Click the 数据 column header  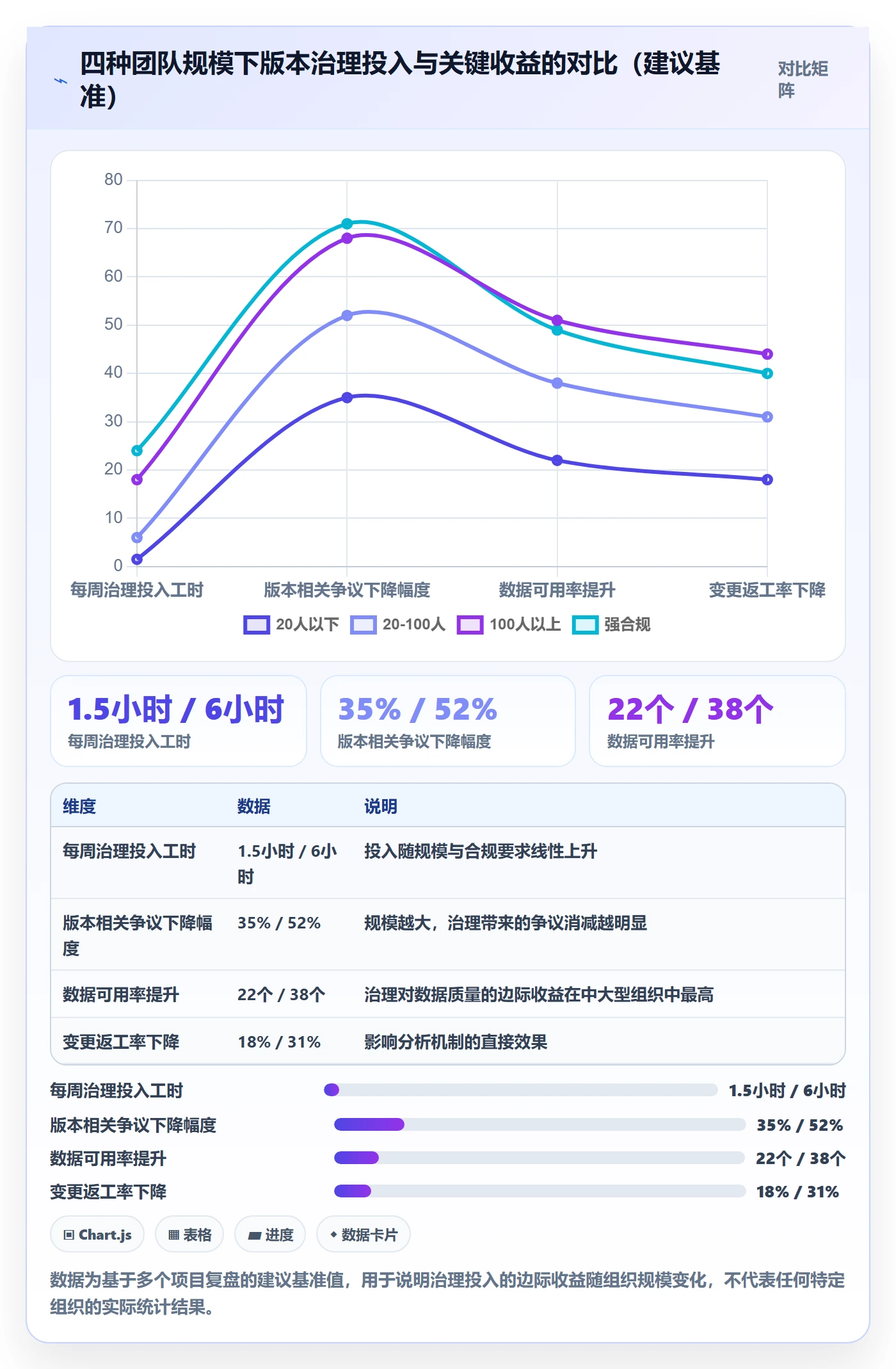(254, 806)
